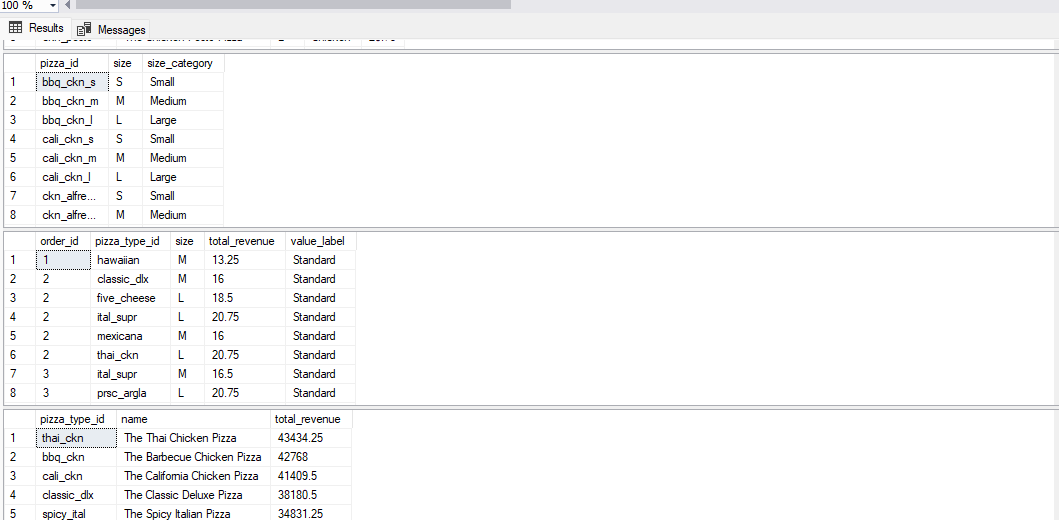Select the 38180.5 revenue cell
The height and width of the screenshot is (520, 1059).
[311, 495]
